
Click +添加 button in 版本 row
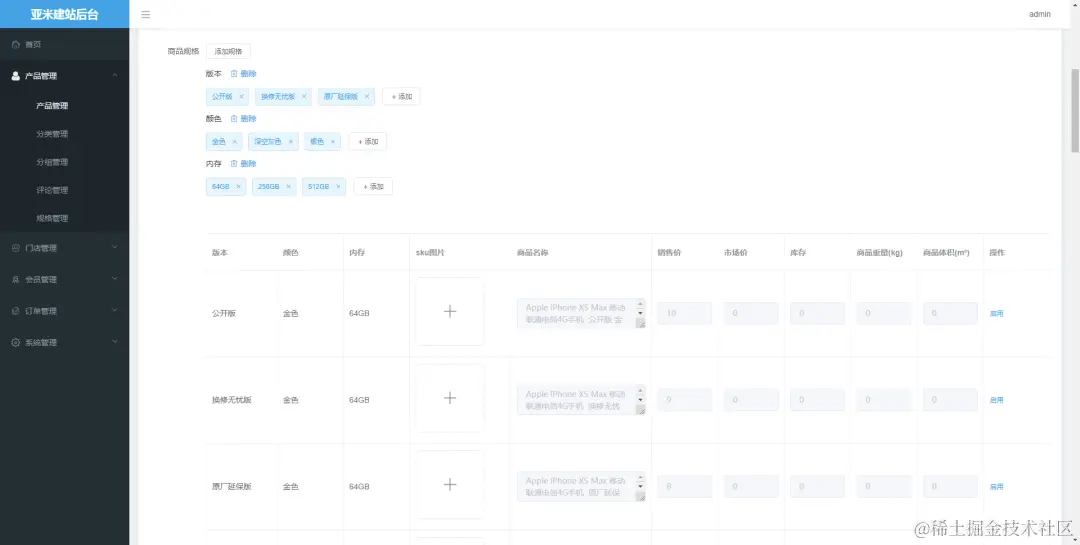[x=402, y=96]
